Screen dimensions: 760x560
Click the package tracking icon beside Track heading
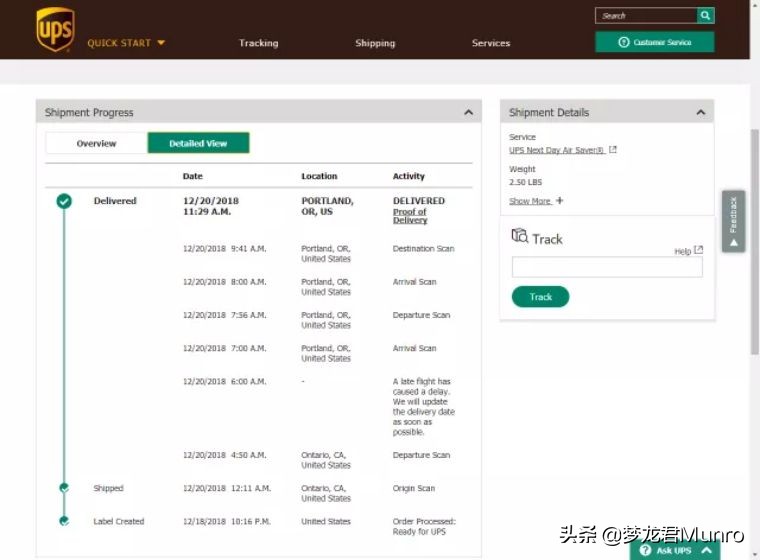pos(520,236)
